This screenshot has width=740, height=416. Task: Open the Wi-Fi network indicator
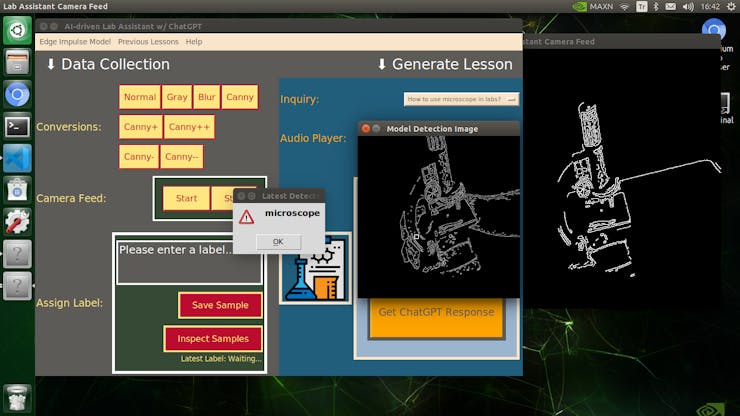625,6
